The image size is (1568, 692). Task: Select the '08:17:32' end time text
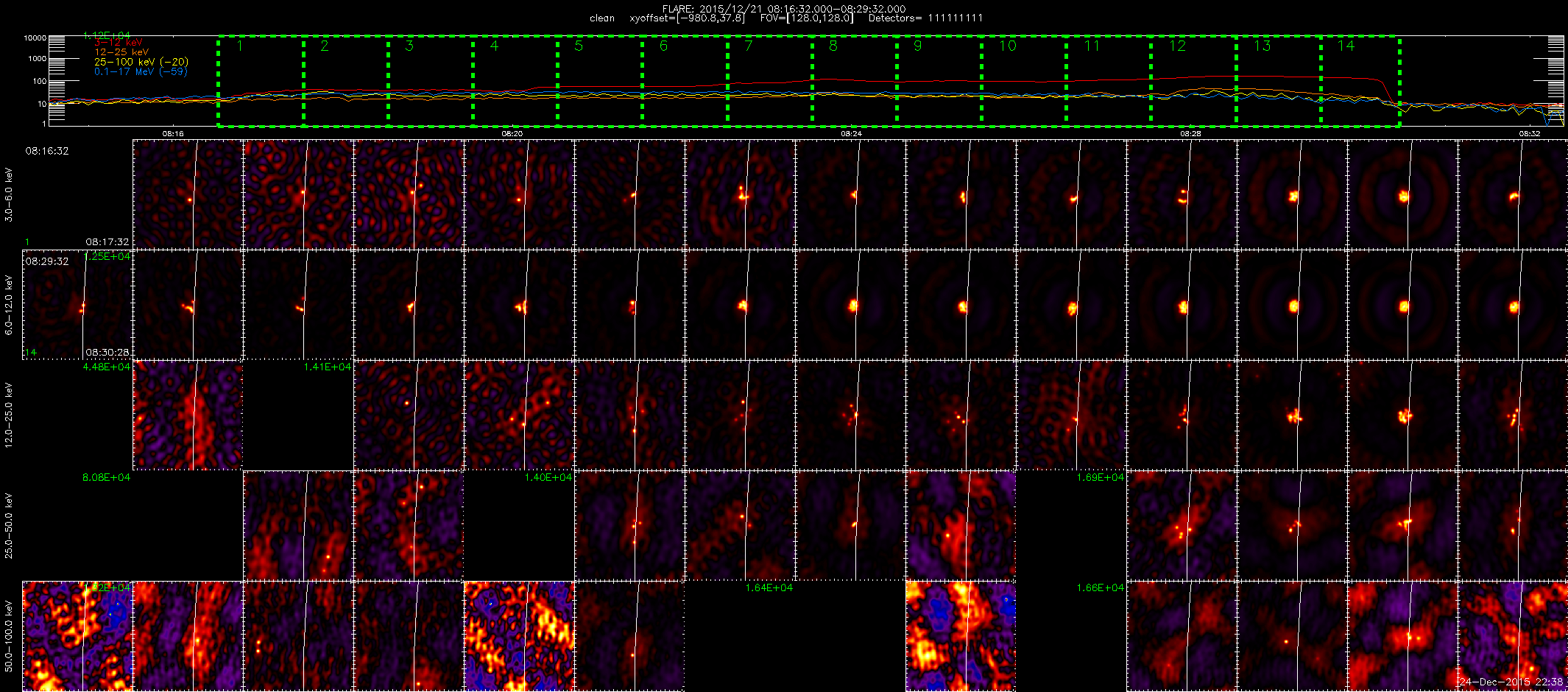pos(107,241)
